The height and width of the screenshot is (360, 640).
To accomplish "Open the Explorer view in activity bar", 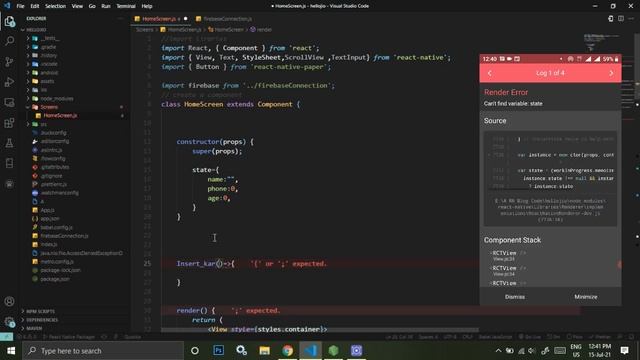I will (9, 21).
